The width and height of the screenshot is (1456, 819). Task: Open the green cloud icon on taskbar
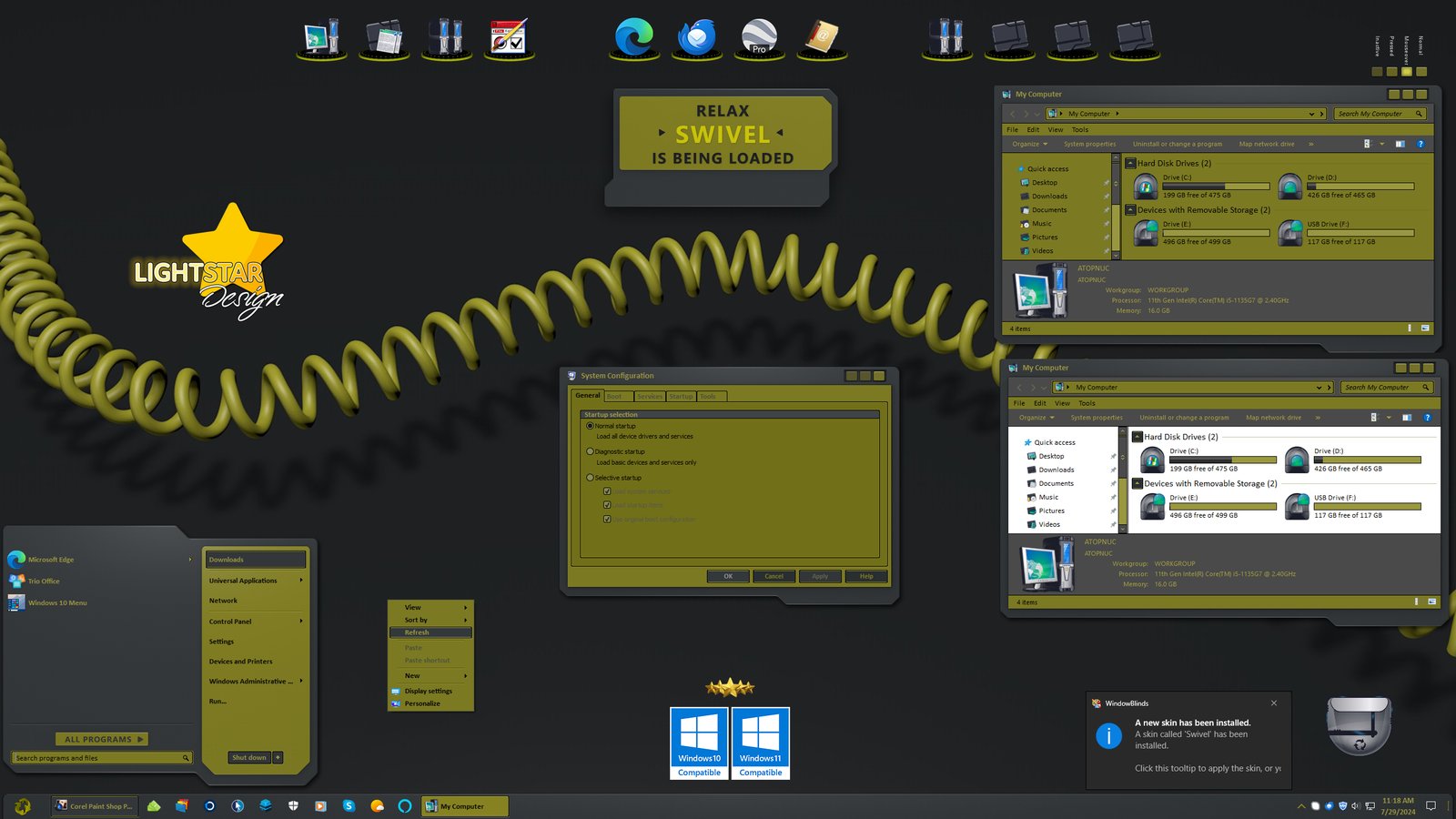154,805
